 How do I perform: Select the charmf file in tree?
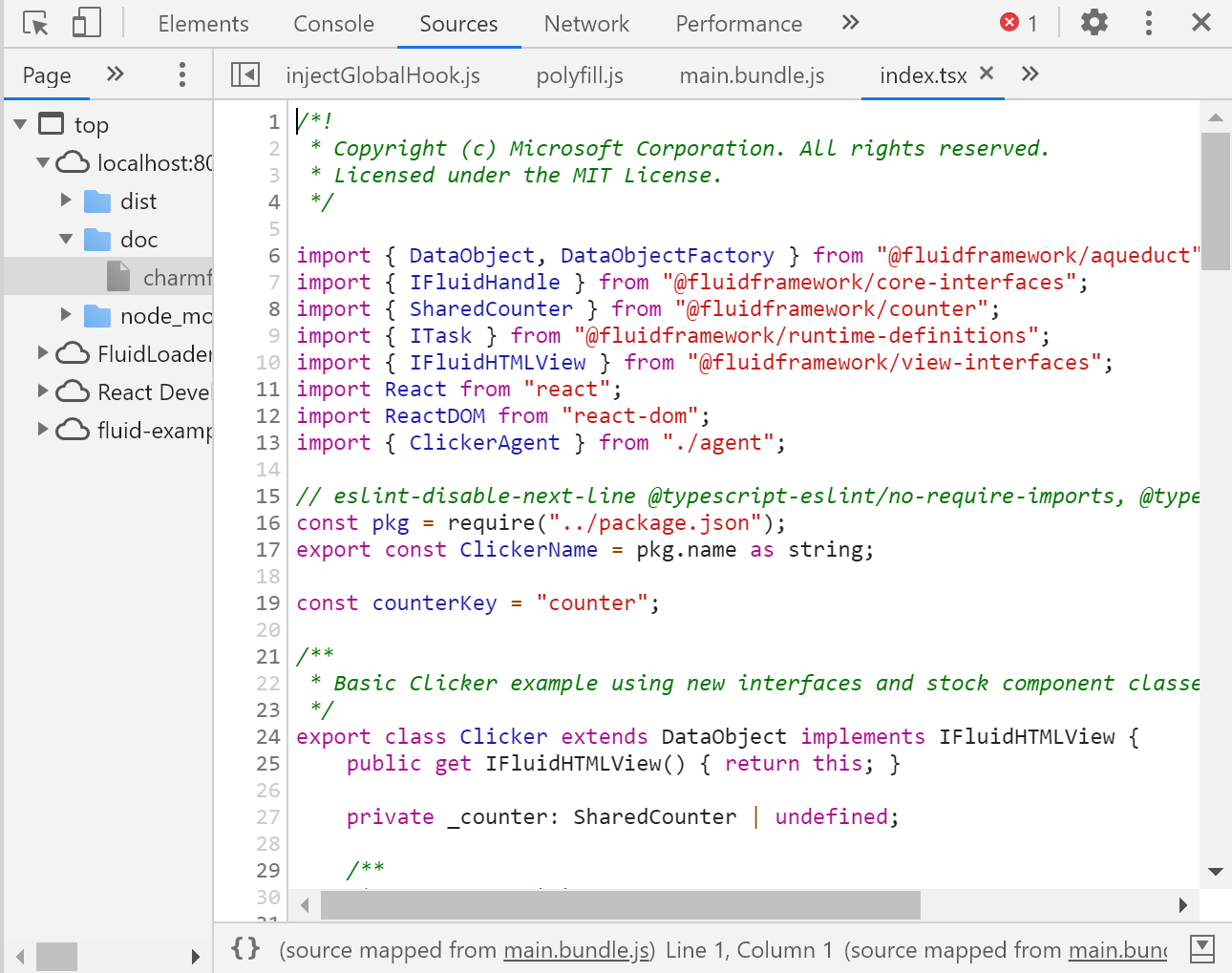click(x=172, y=277)
